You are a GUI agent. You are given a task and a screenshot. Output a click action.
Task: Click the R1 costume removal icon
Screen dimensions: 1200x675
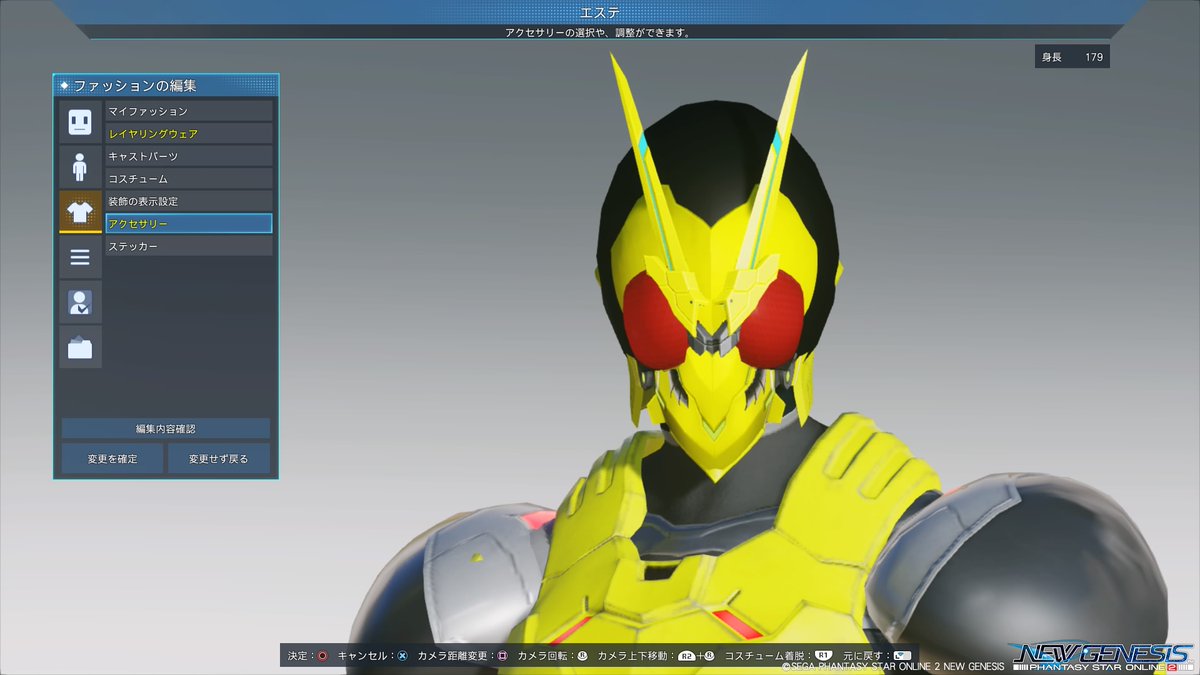(824, 656)
